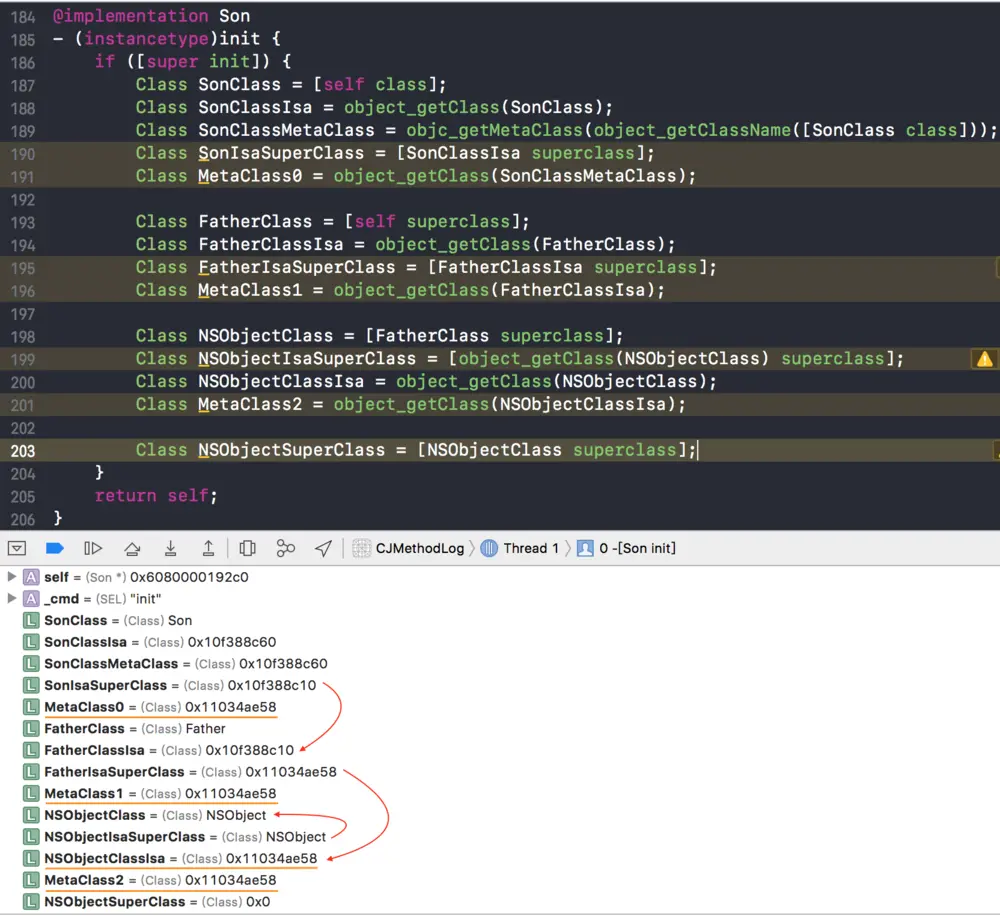
Task: Click line number 203 in gutter
Action: click(23, 451)
